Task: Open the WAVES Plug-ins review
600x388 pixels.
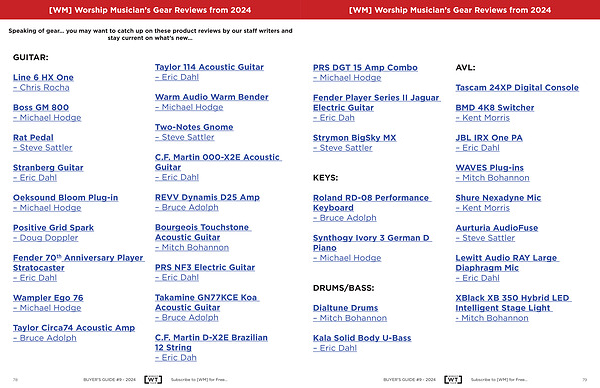Action: [489, 168]
